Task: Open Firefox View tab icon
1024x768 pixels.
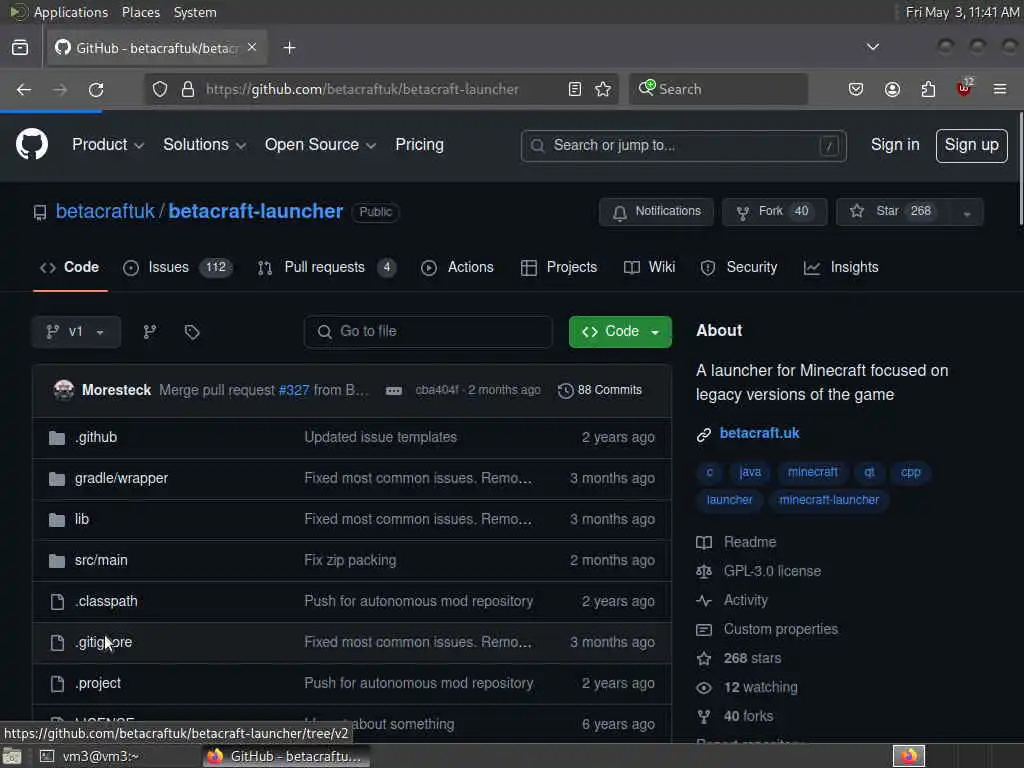Action: pyautogui.click(x=20, y=48)
